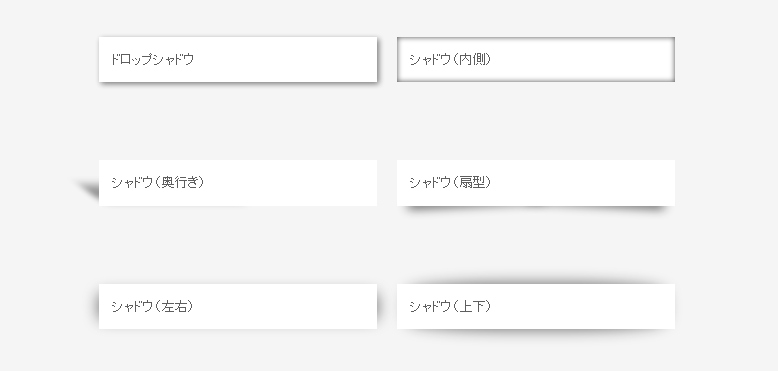
Task: Select the シャドウ(上下) text label
Action: point(450,307)
